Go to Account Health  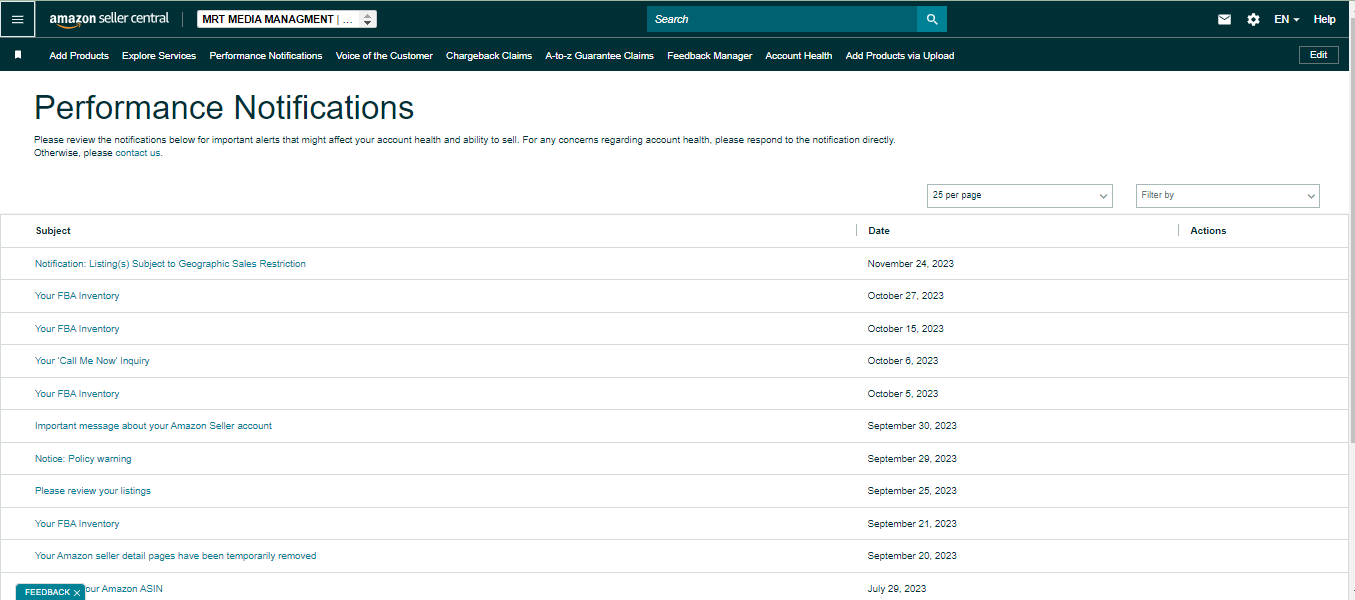[798, 56]
